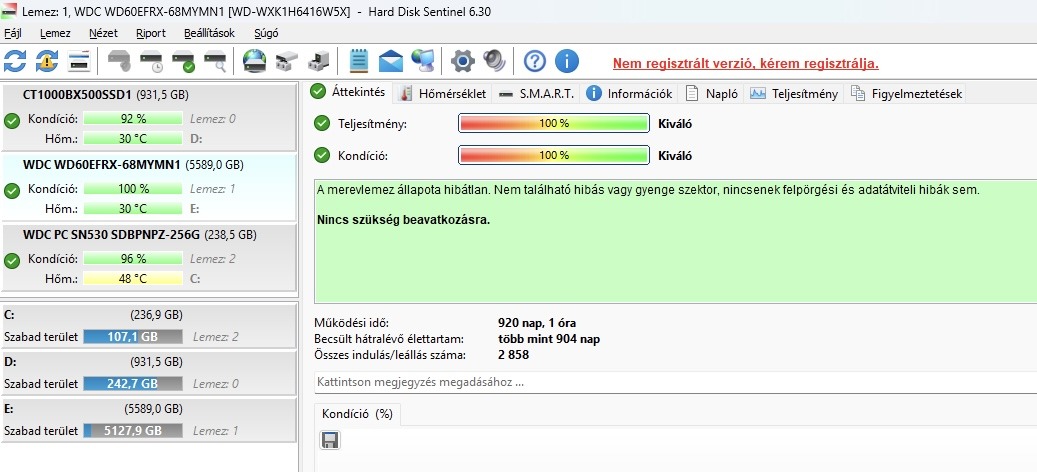The height and width of the screenshot is (472, 1037).
Task: Open the Figyelmeztetések tab
Action: pyautogui.click(x=905, y=94)
